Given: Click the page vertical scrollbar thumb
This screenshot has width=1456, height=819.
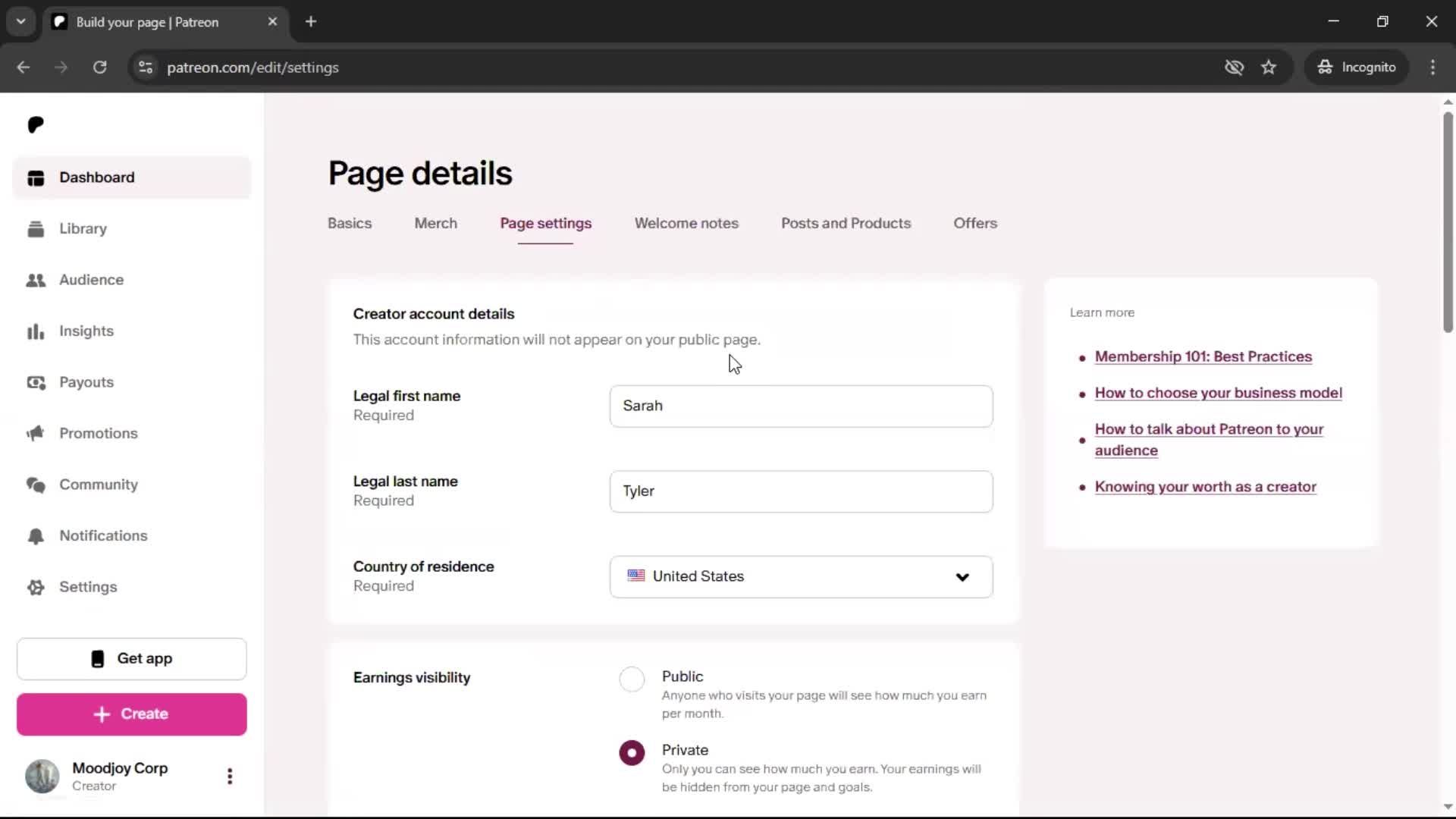Looking at the screenshot, I should pos(1448,222).
